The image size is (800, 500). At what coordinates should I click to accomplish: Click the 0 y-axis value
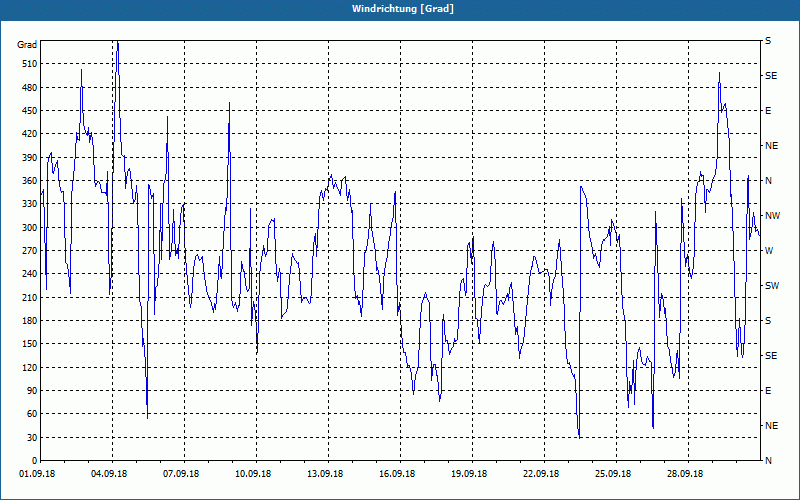pyautogui.click(x=34, y=461)
